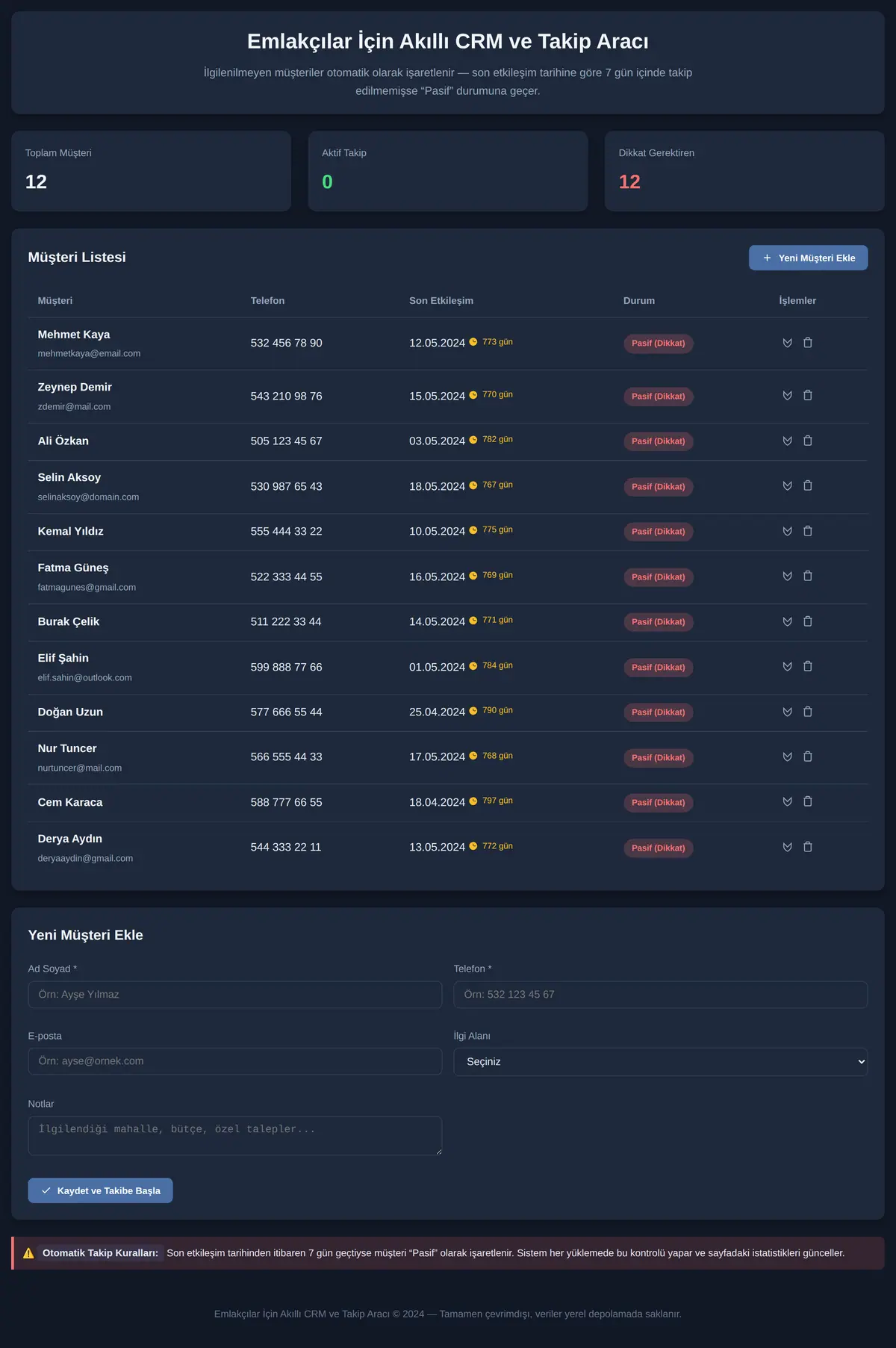Delete Mehmet Kaya with the trash icon
The width and height of the screenshot is (896, 1348).
pyautogui.click(x=808, y=343)
